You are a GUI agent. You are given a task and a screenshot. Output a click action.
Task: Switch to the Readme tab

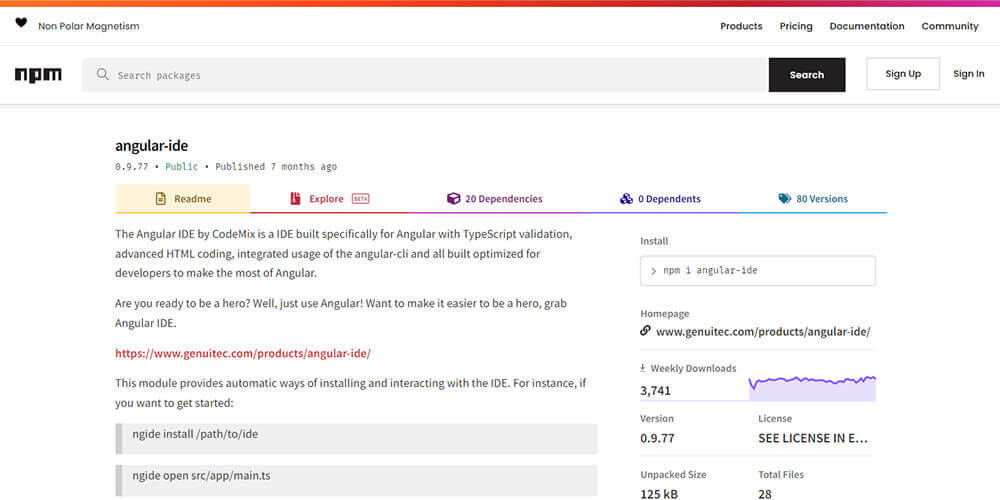click(x=183, y=198)
